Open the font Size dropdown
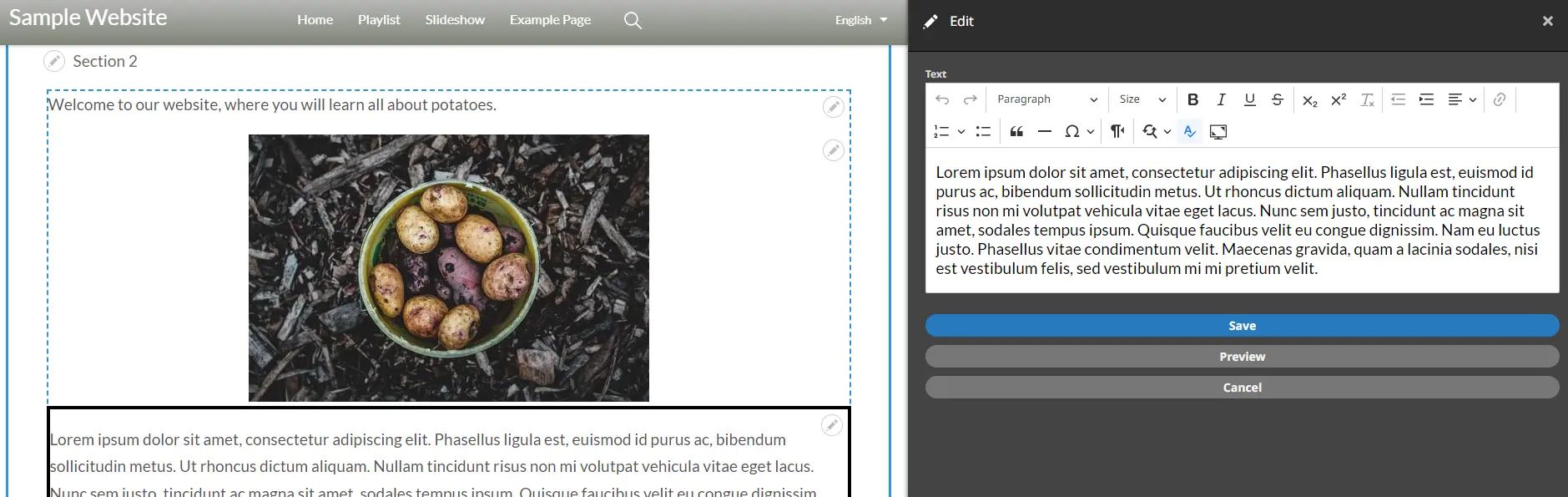 pos(1142,99)
